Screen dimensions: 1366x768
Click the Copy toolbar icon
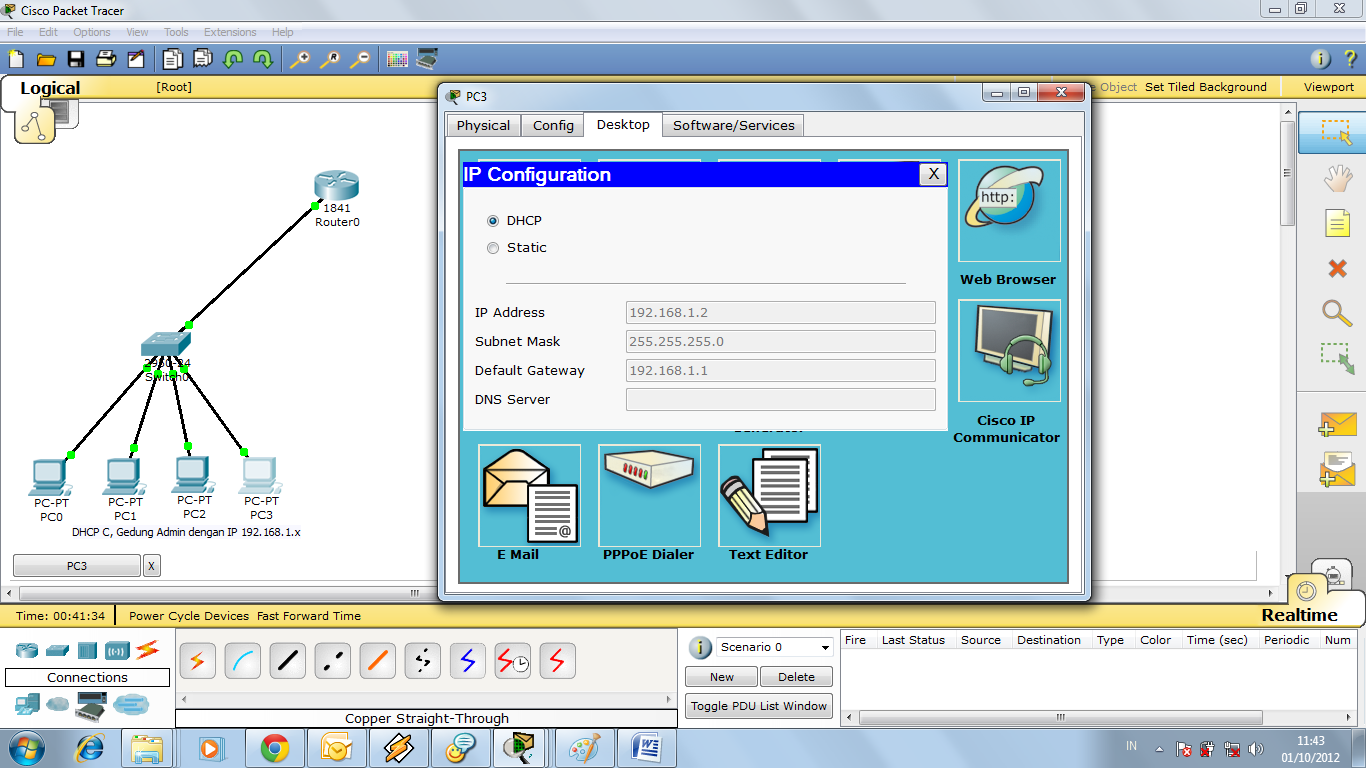pos(173,59)
